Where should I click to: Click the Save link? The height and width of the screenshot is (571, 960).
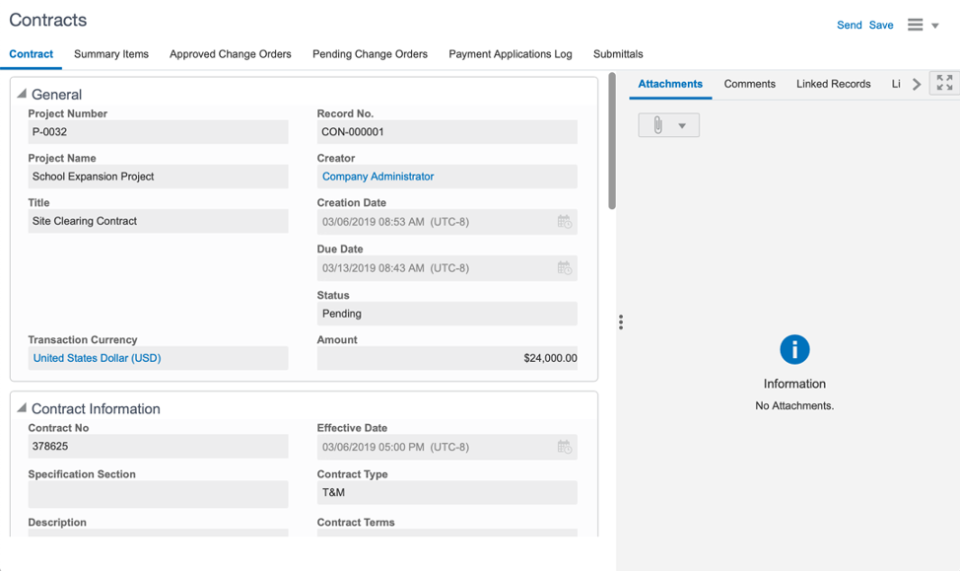click(881, 25)
